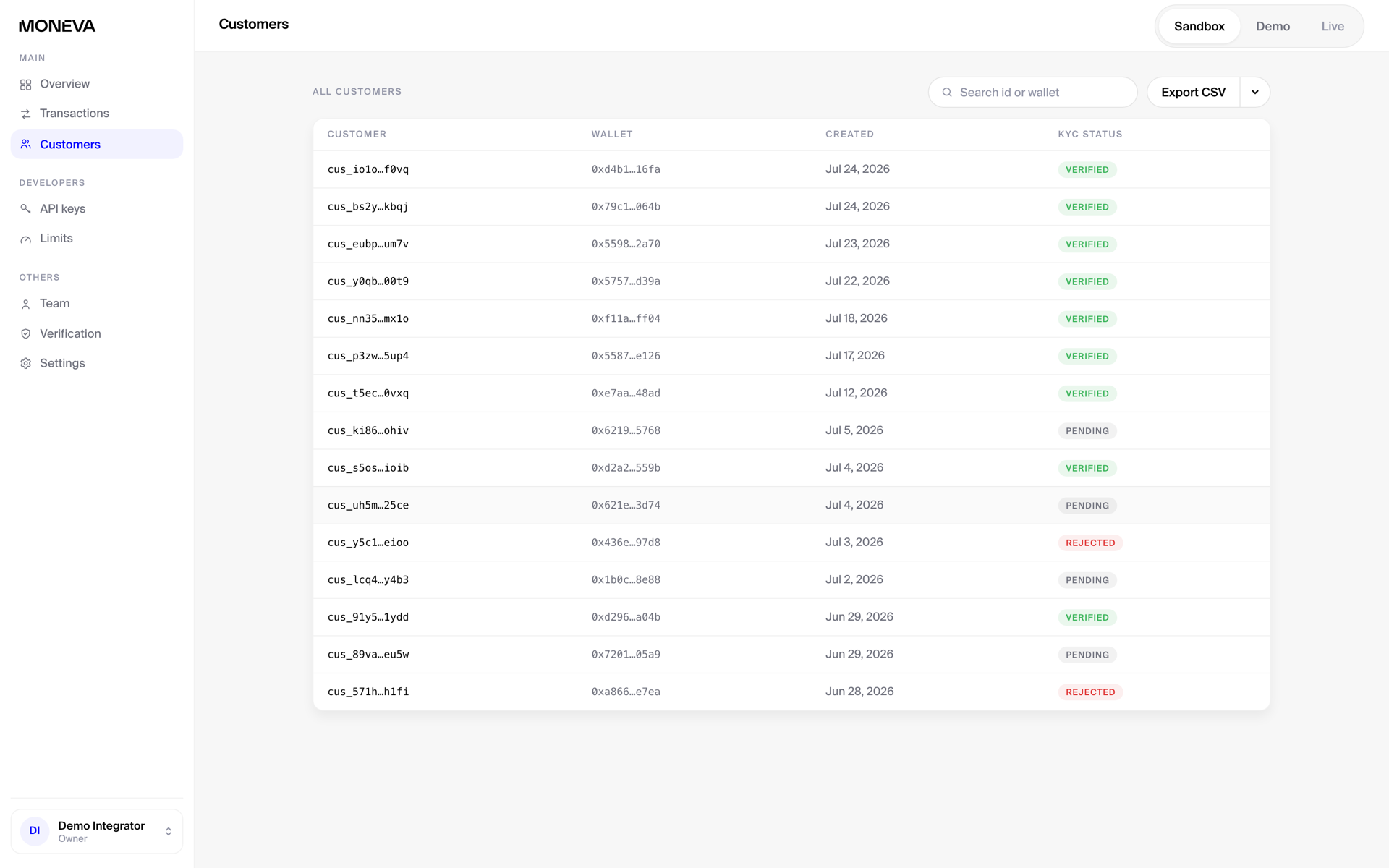
Task: Click wallet 0xd4b1…16fa
Action: tap(626, 169)
